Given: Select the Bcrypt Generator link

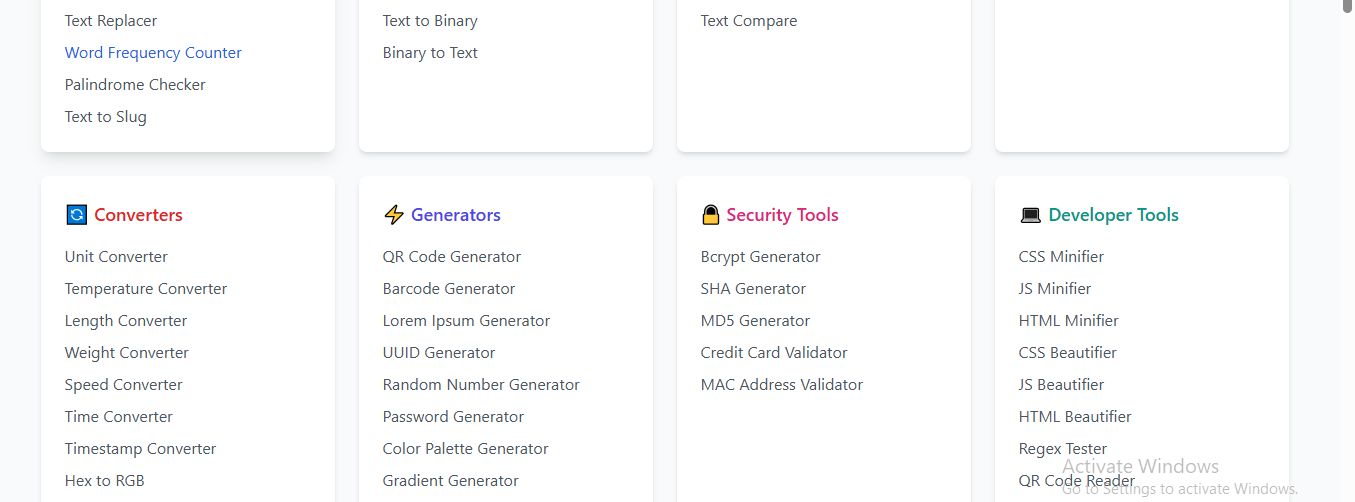Looking at the screenshot, I should tap(760, 257).
